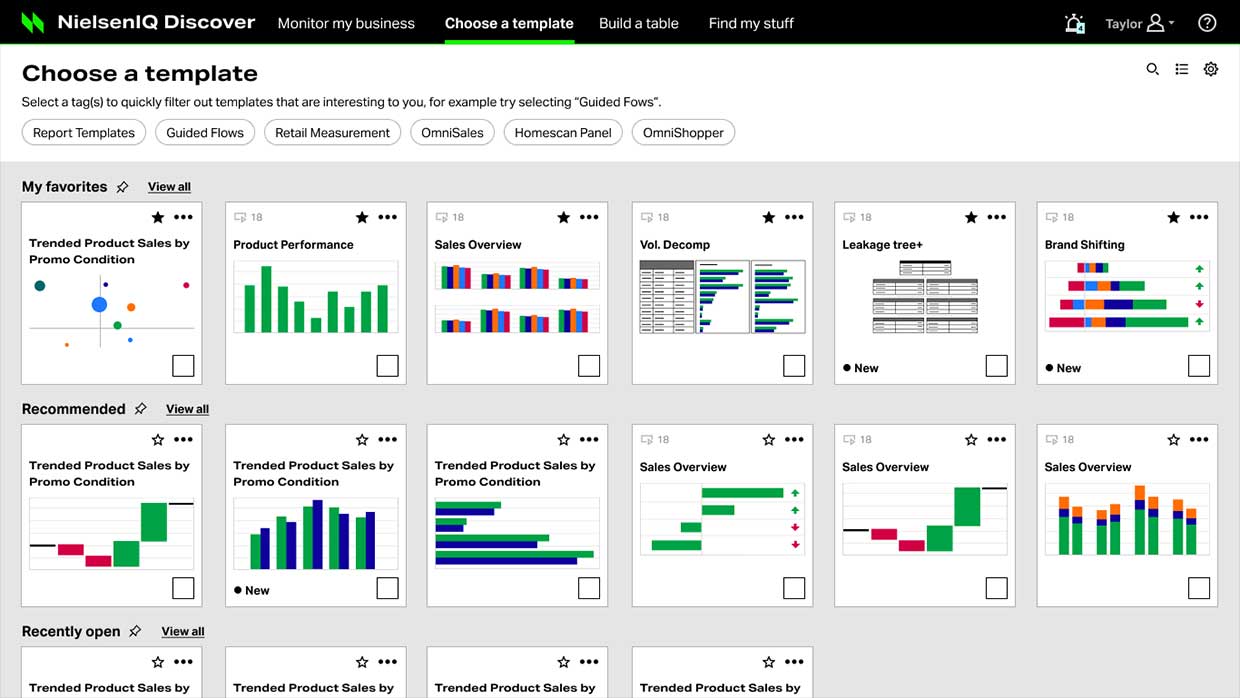1240x698 pixels.
Task: Click View all next to Recommended
Action: click(x=187, y=409)
